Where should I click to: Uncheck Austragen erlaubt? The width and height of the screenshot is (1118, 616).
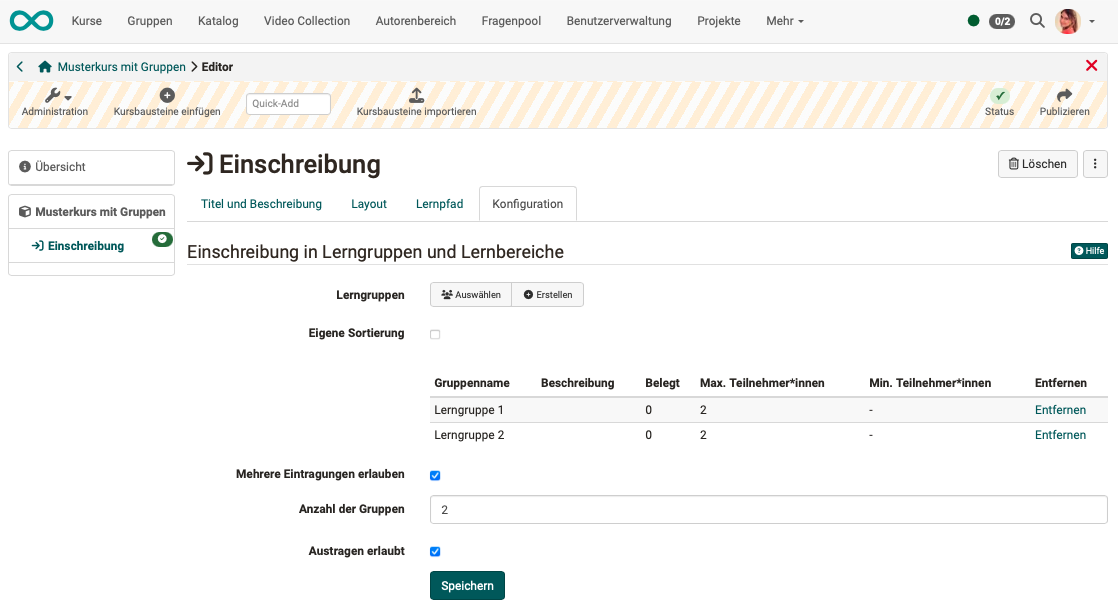click(435, 551)
